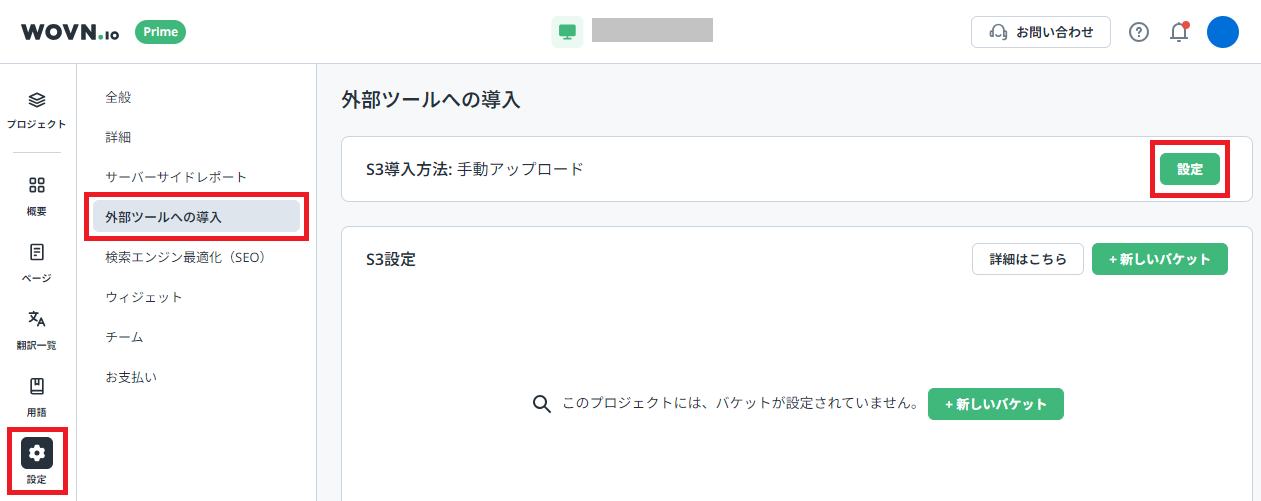Image resolution: width=1261 pixels, height=501 pixels.
Task: Open the Glossary (用語) book icon
Action: [x=37, y=386]
